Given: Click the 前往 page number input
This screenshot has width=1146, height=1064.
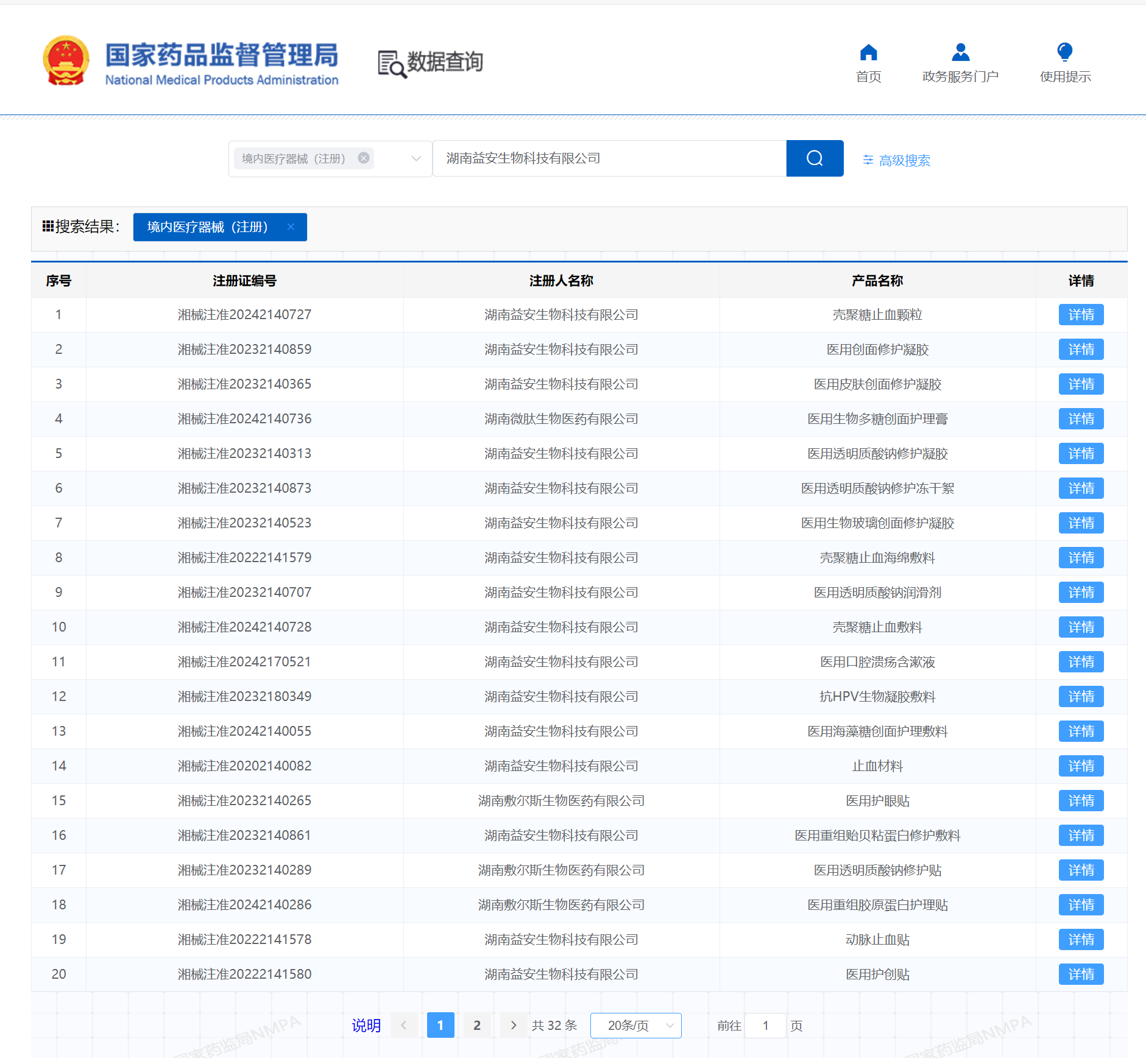Looking at the screenshot, I should click(x=766, y=1026).
